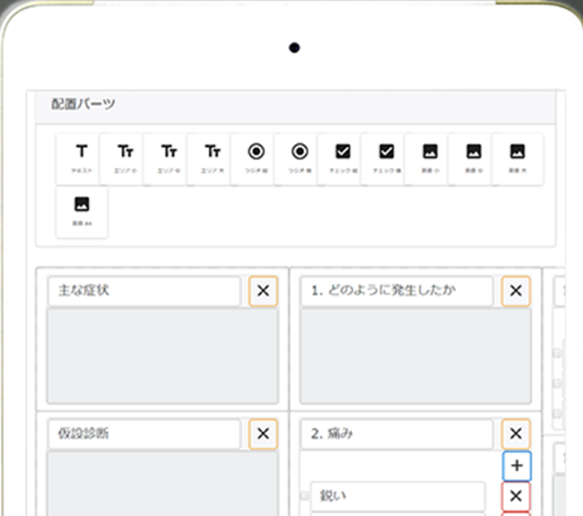Remove the 仮設診断 block with its X
The width and height of the screenshot is (583, 516).
(x=263, y=433)
